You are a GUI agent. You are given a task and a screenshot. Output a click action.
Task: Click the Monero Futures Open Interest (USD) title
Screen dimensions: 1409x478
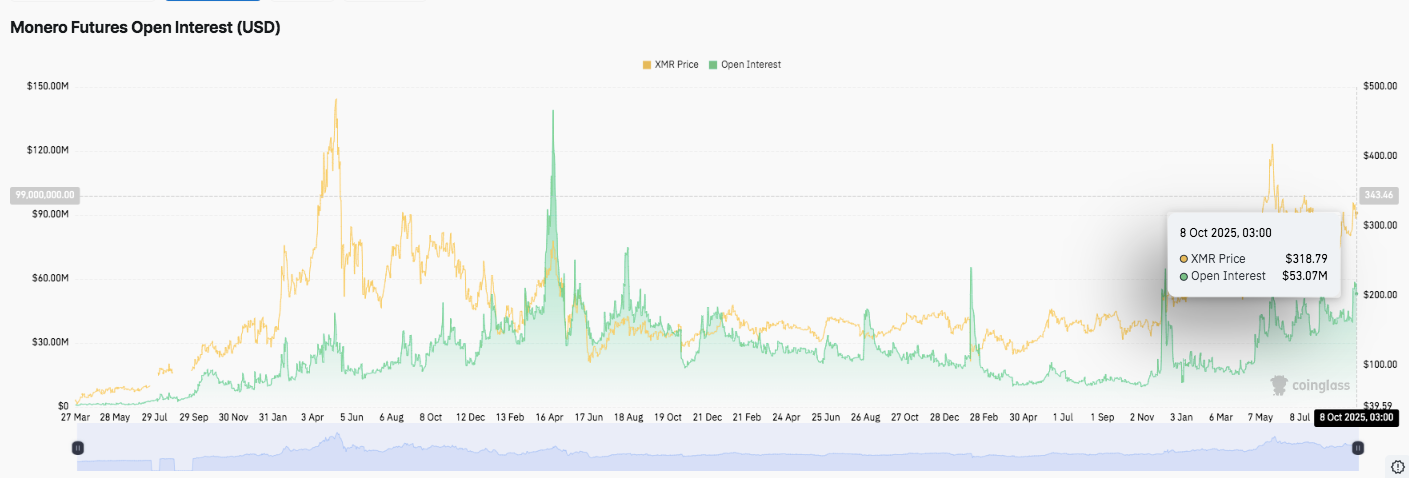point(145,28)
